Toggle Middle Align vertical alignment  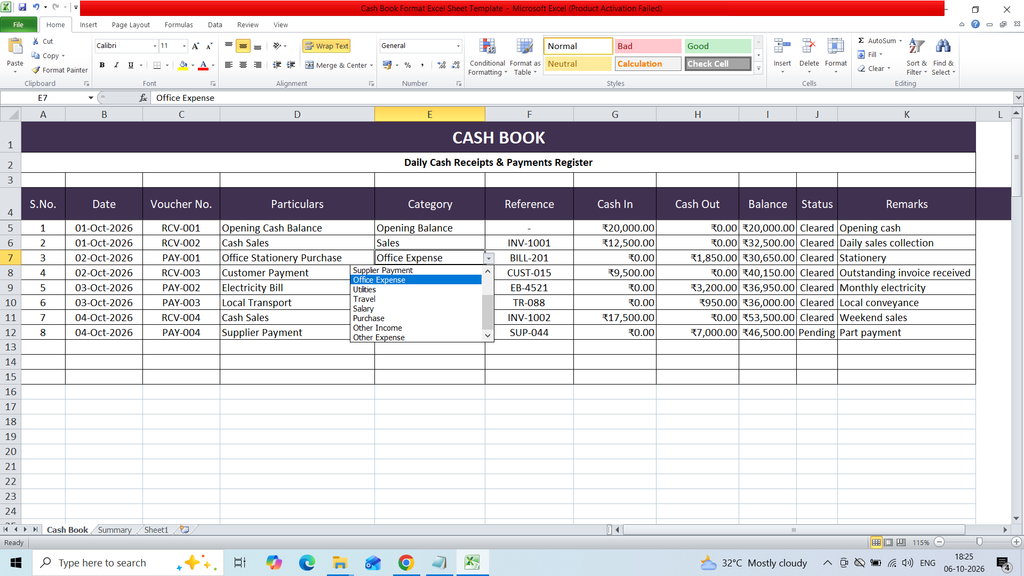pyautogui.click(x=243, y=46)
